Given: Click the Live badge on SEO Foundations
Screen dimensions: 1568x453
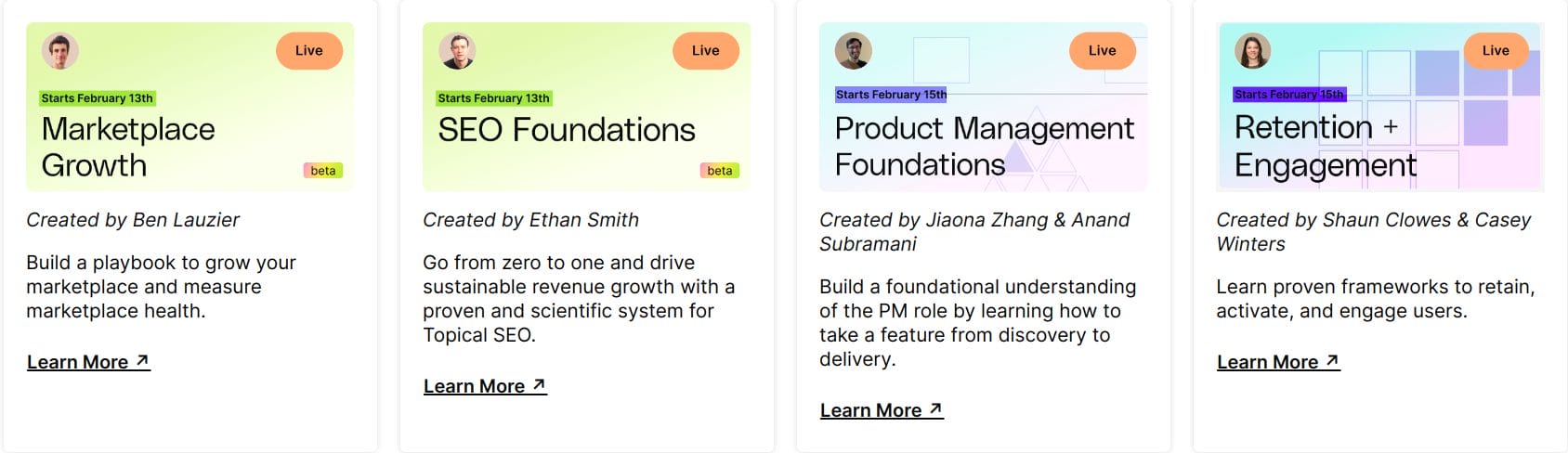Looking at the screenshot, I should (706, 51).
